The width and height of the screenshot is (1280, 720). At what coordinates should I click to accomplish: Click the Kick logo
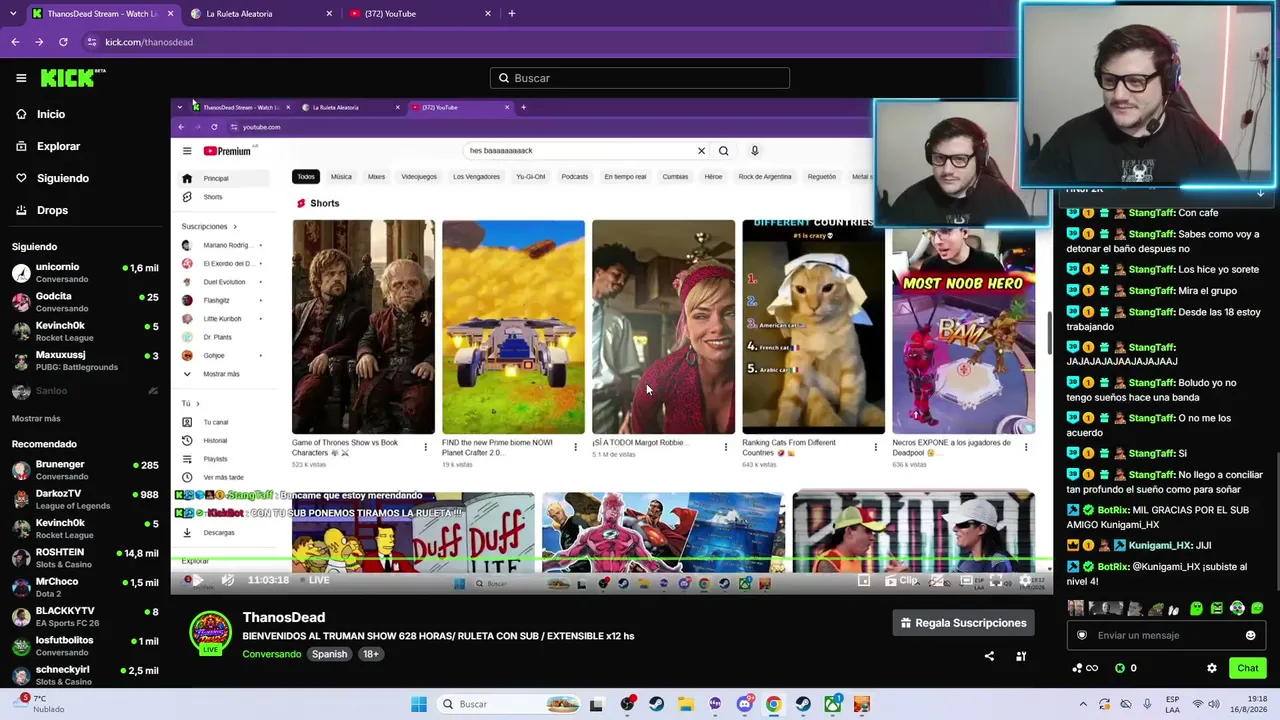72,78
